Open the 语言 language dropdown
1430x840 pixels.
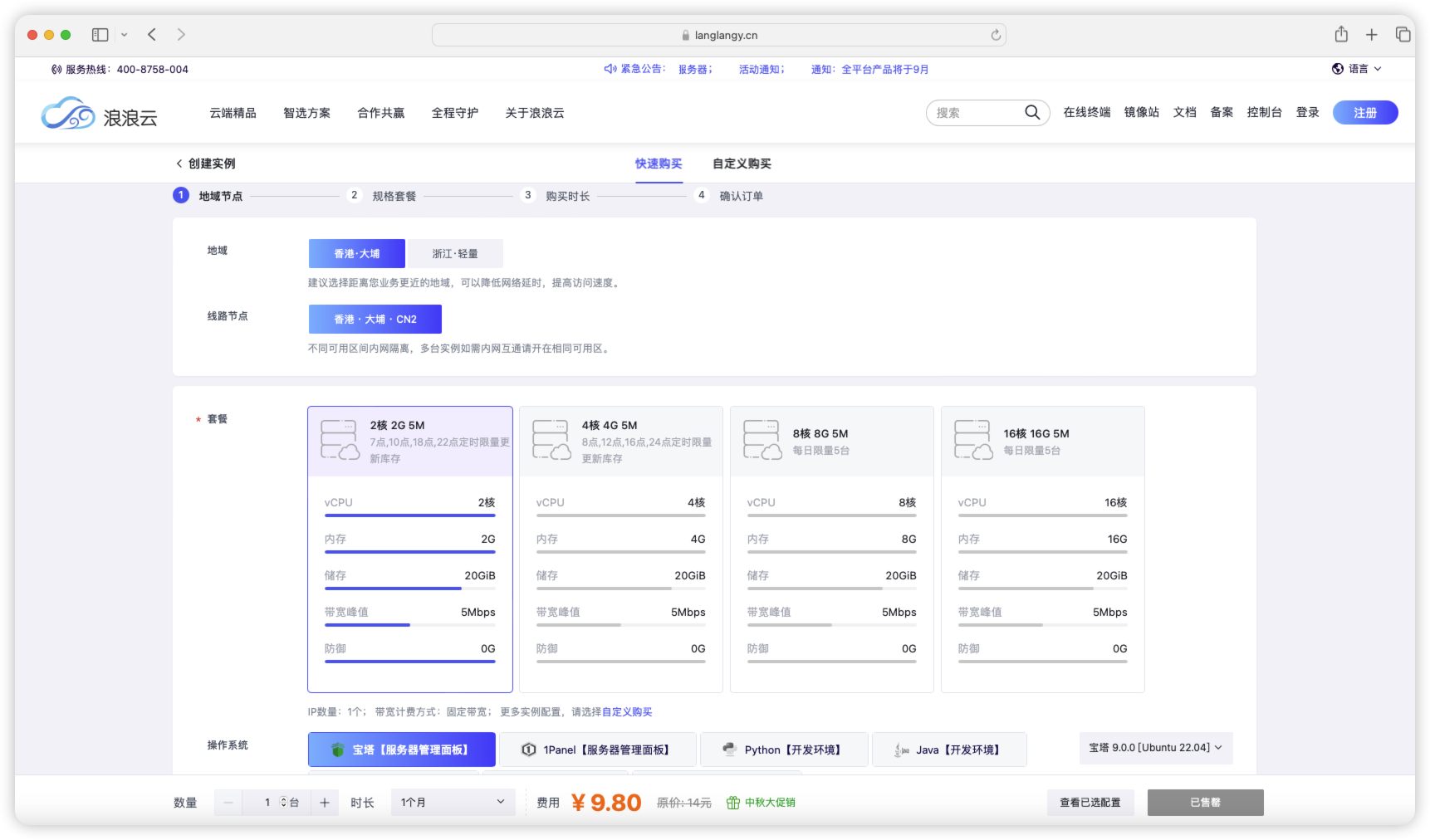(1357, 69)
